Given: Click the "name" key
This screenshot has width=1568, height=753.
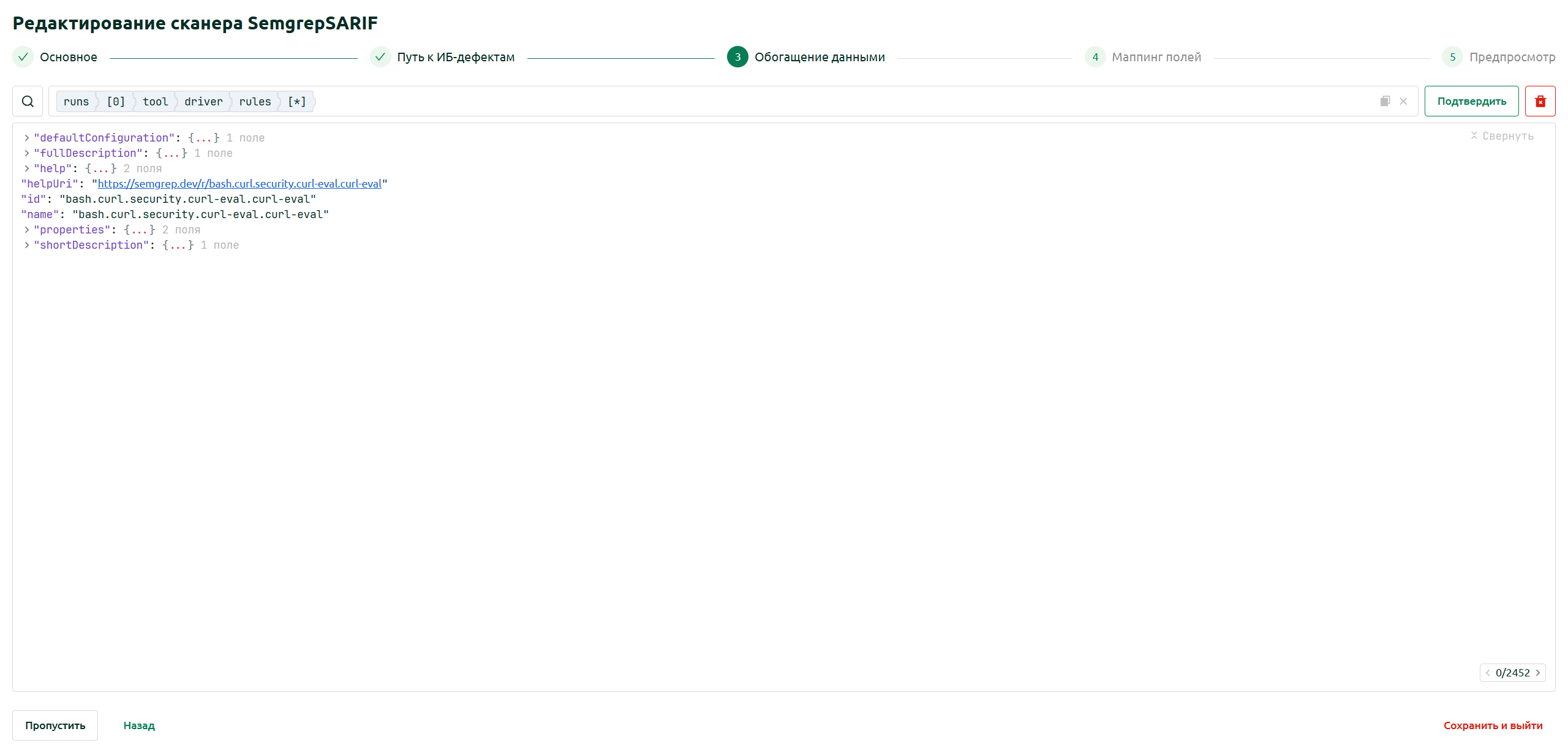Looking at the screenshot, I should click(40, 214).
